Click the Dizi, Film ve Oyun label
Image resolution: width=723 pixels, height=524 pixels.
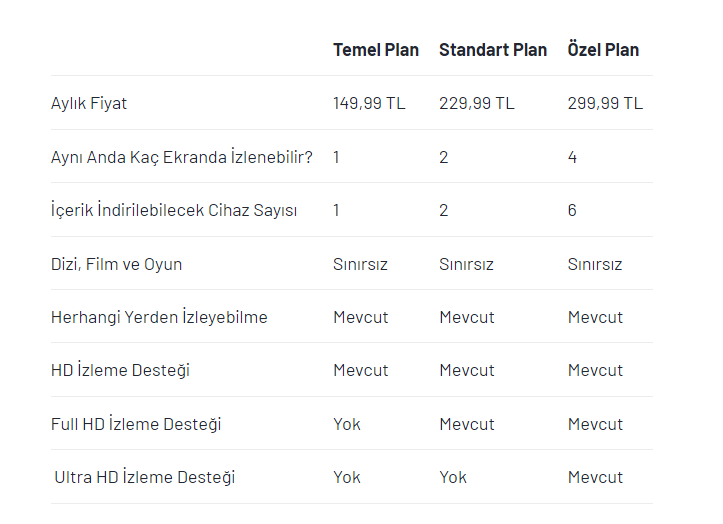[x=116, y=264]
